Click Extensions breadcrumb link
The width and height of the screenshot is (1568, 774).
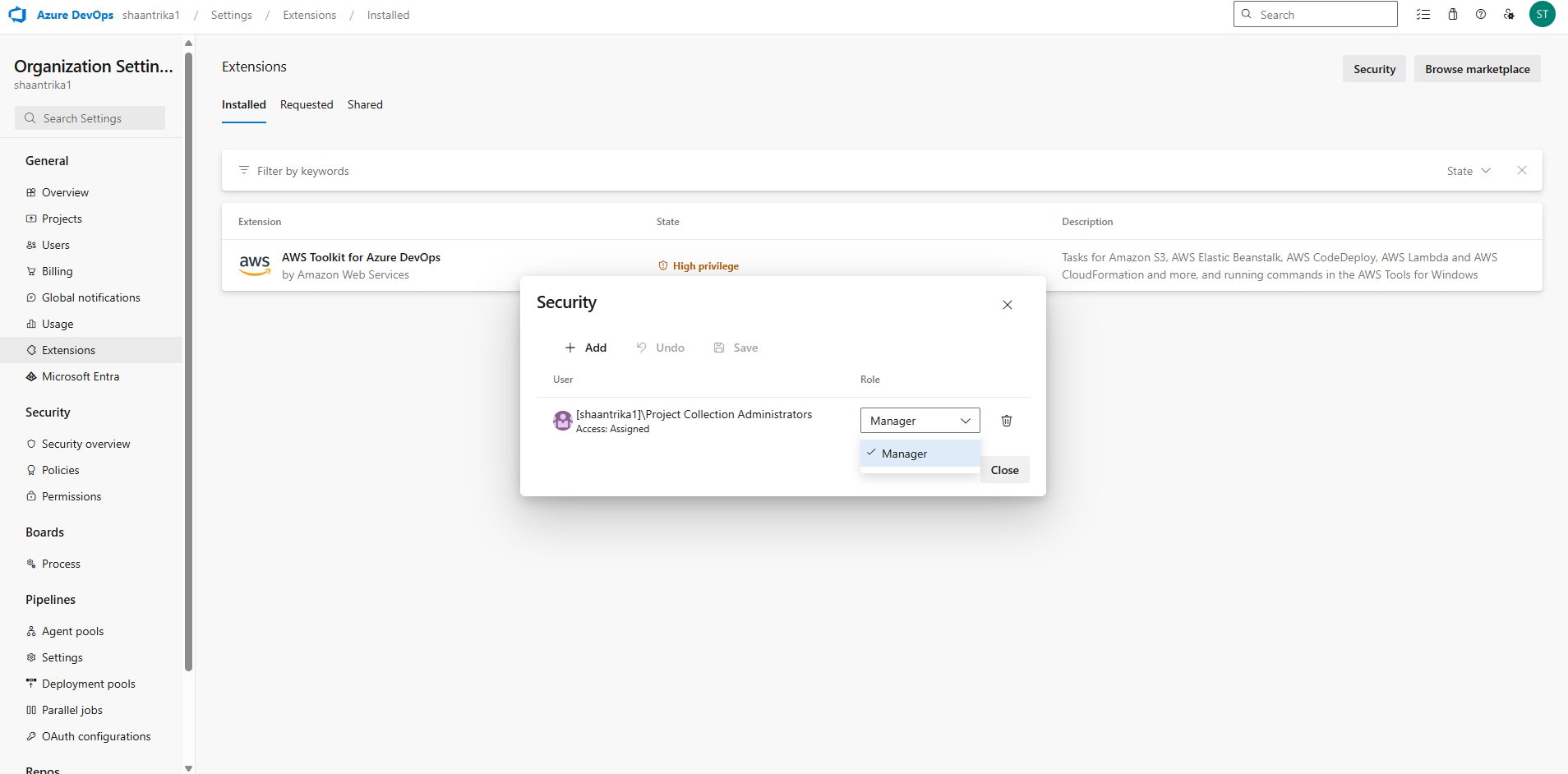pos(310,15)
